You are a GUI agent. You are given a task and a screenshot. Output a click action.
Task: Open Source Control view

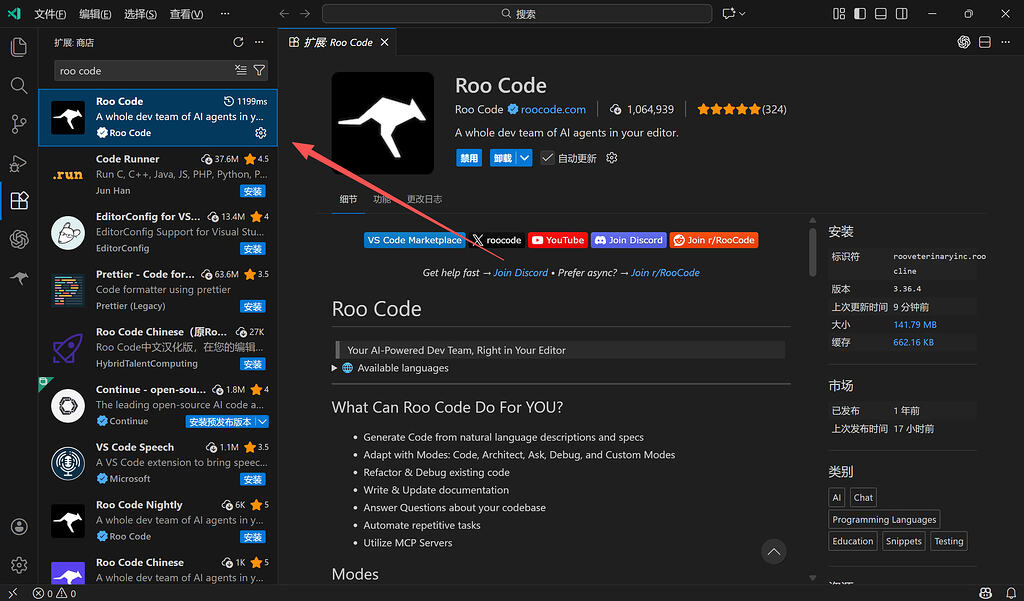(x=19, y=123)
